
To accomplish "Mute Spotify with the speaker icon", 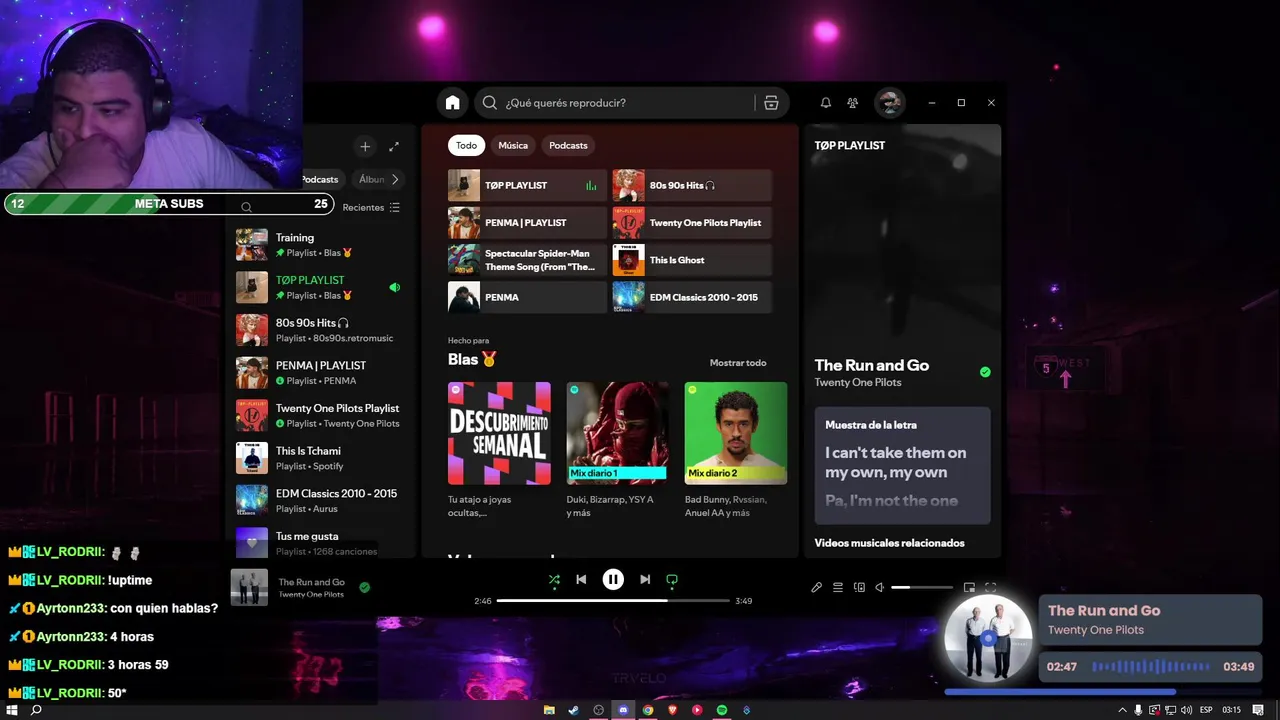I will click(880, 587).
